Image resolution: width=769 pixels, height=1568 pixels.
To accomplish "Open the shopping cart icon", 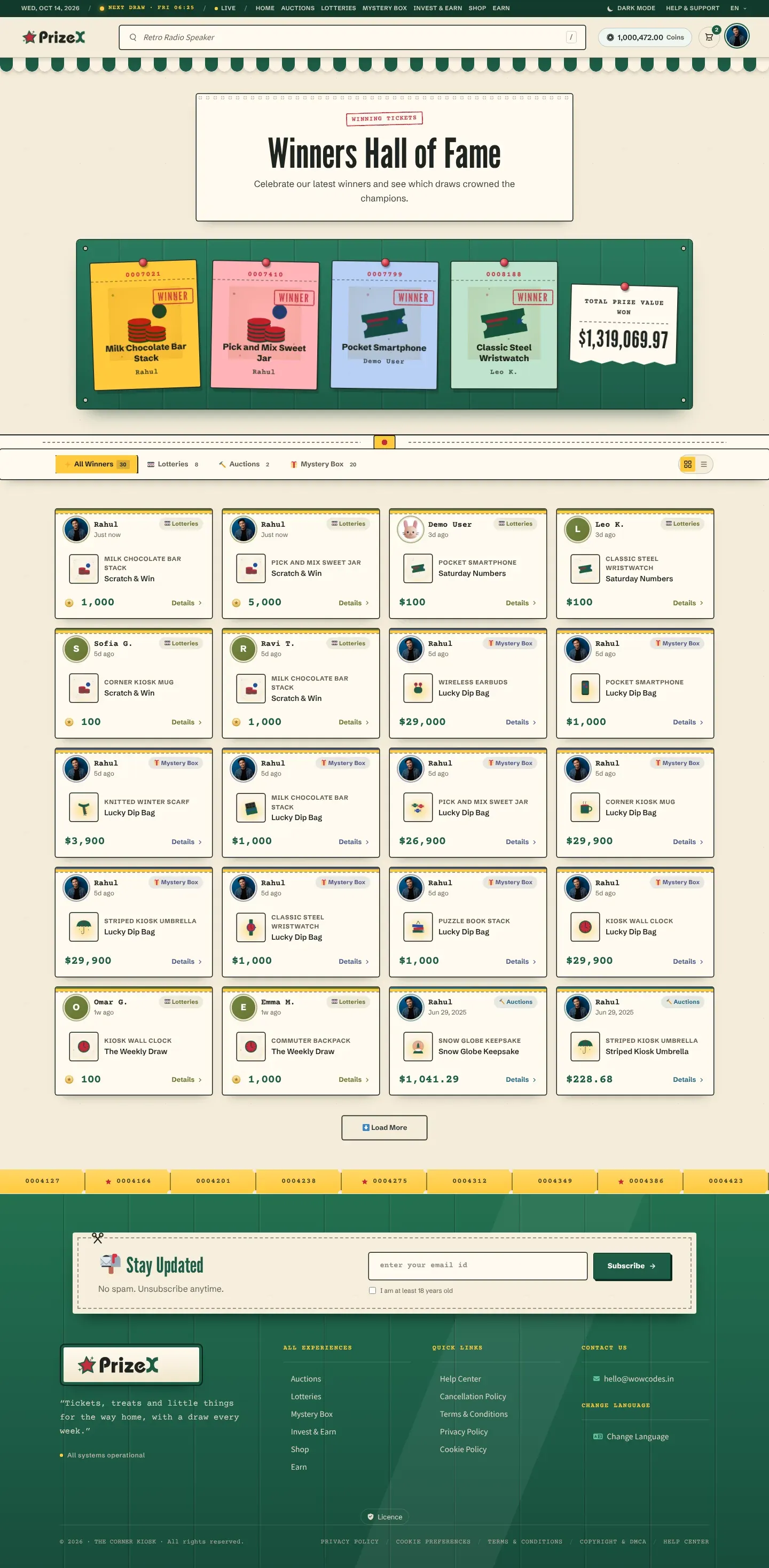I will [x=709, y=37].
